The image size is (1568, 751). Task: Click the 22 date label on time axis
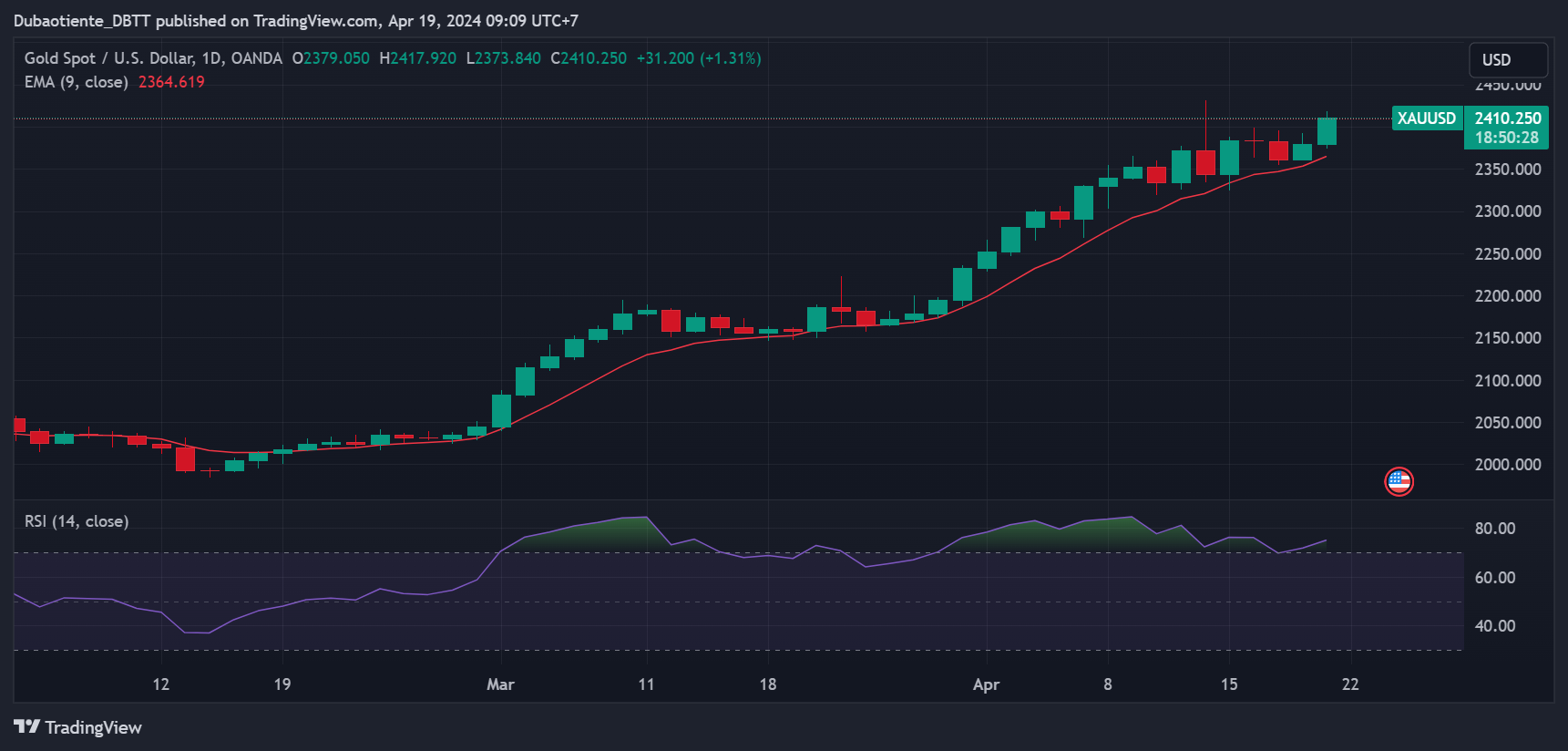1350,684
